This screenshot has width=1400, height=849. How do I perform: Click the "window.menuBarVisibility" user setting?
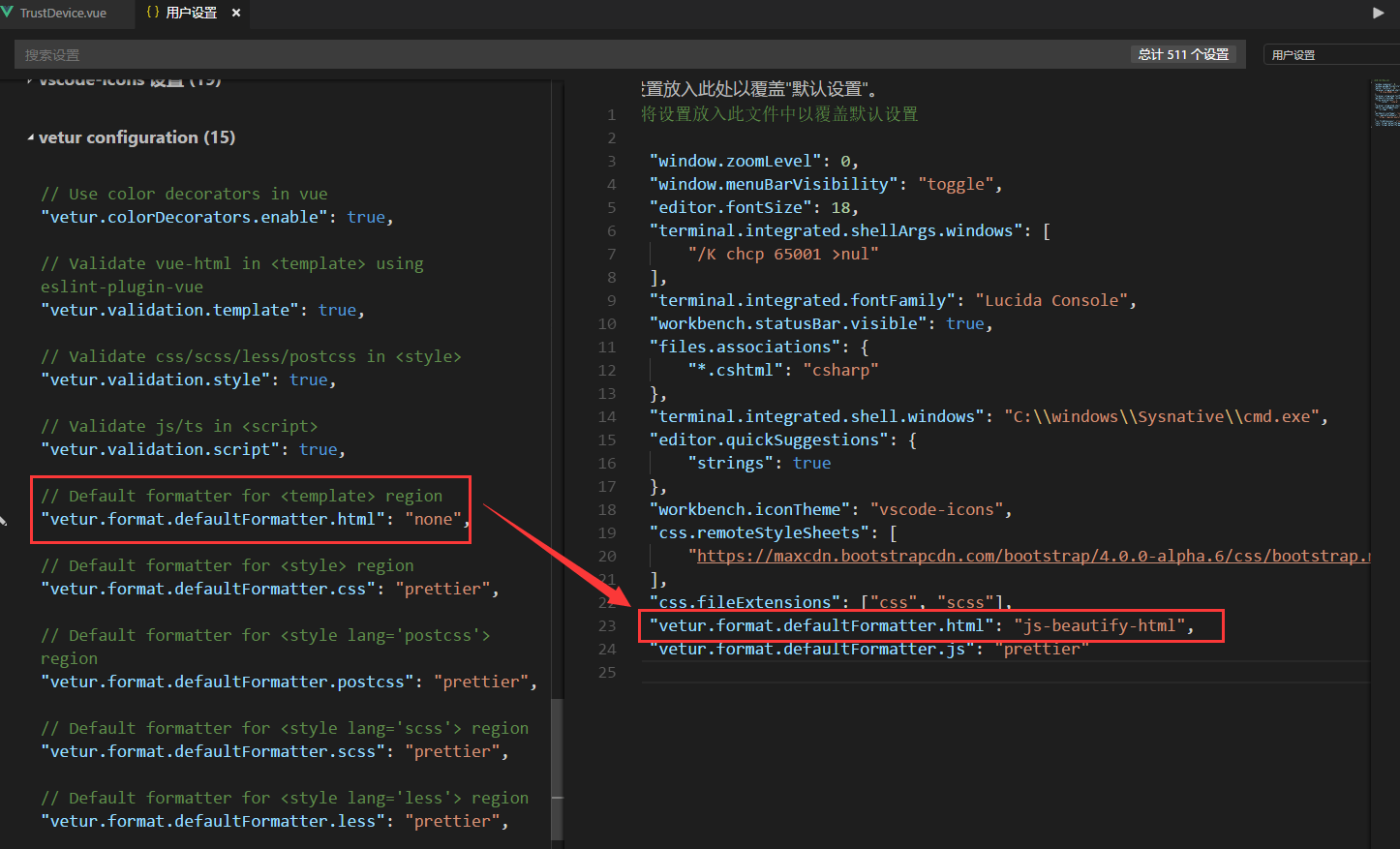pos(826,184)
